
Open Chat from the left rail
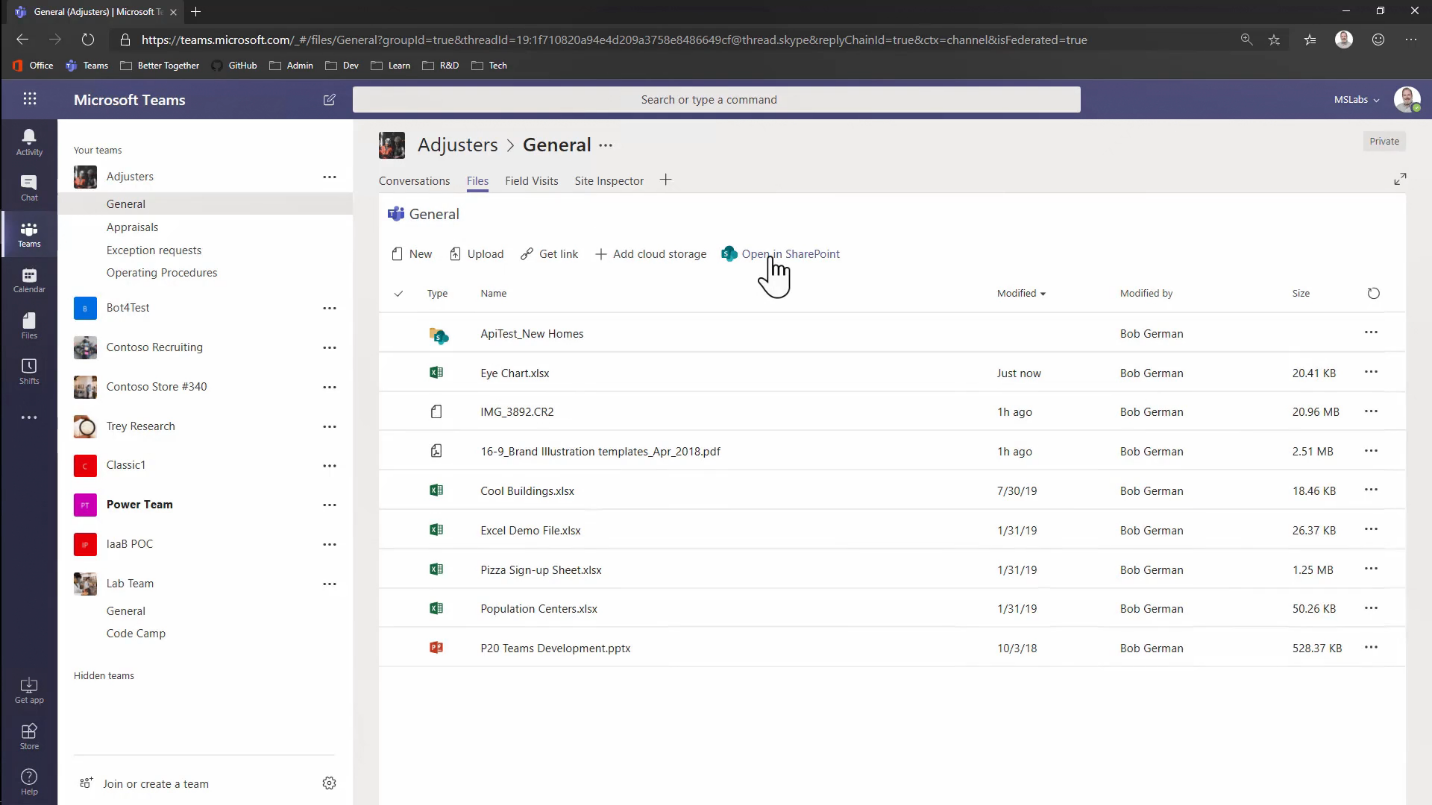(29, 188)
